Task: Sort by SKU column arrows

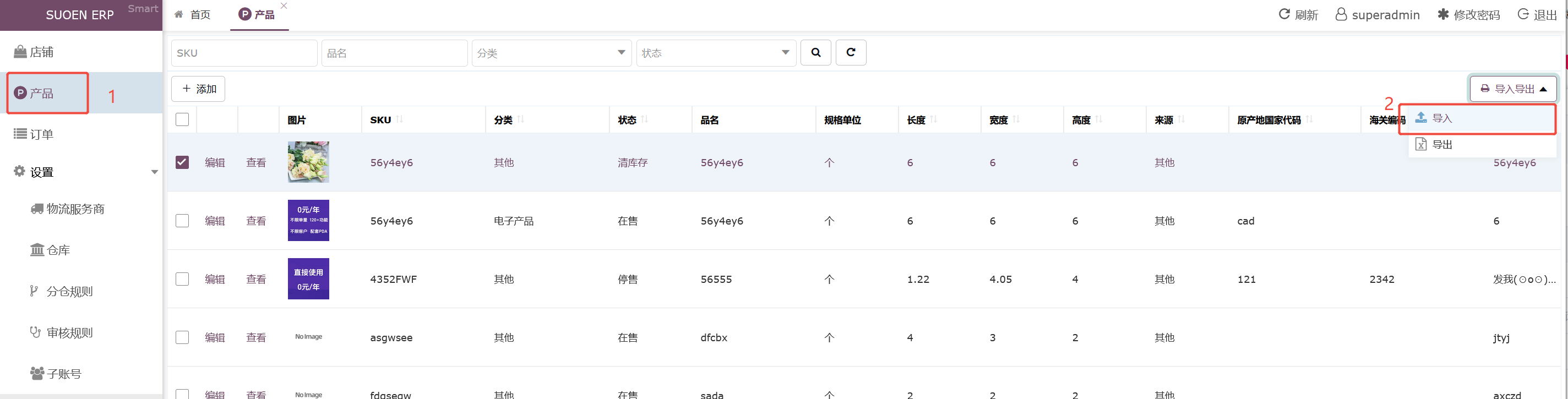Action: click(399, 119)
